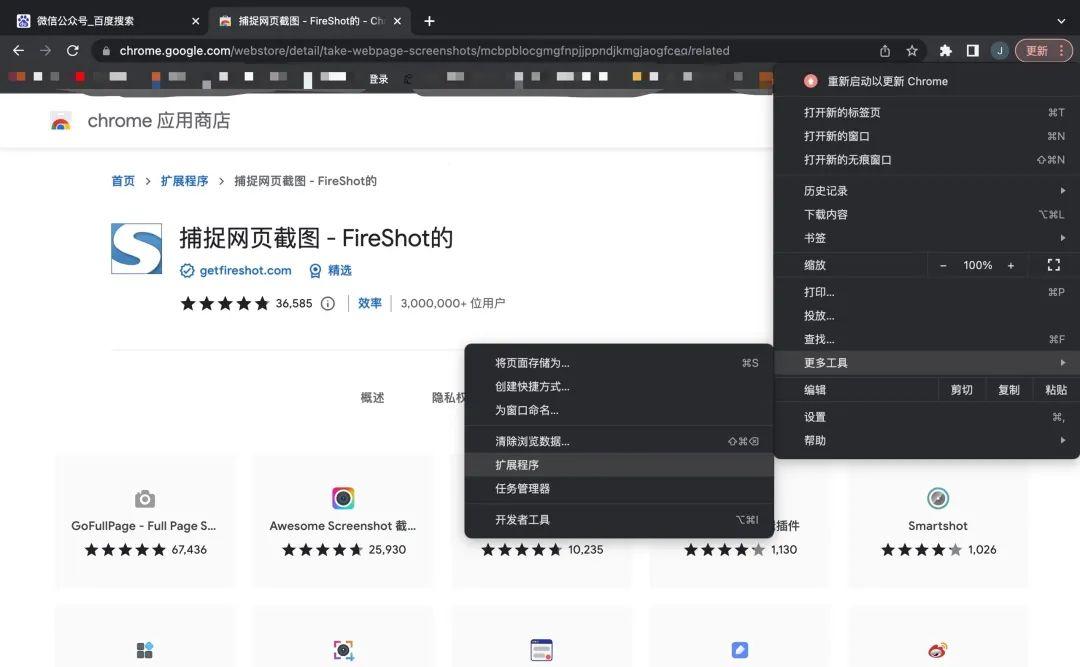This screenshot has height=667, width=1080.
Task: Click 剪切 in the edit row
Action: (x=962, y=389)
